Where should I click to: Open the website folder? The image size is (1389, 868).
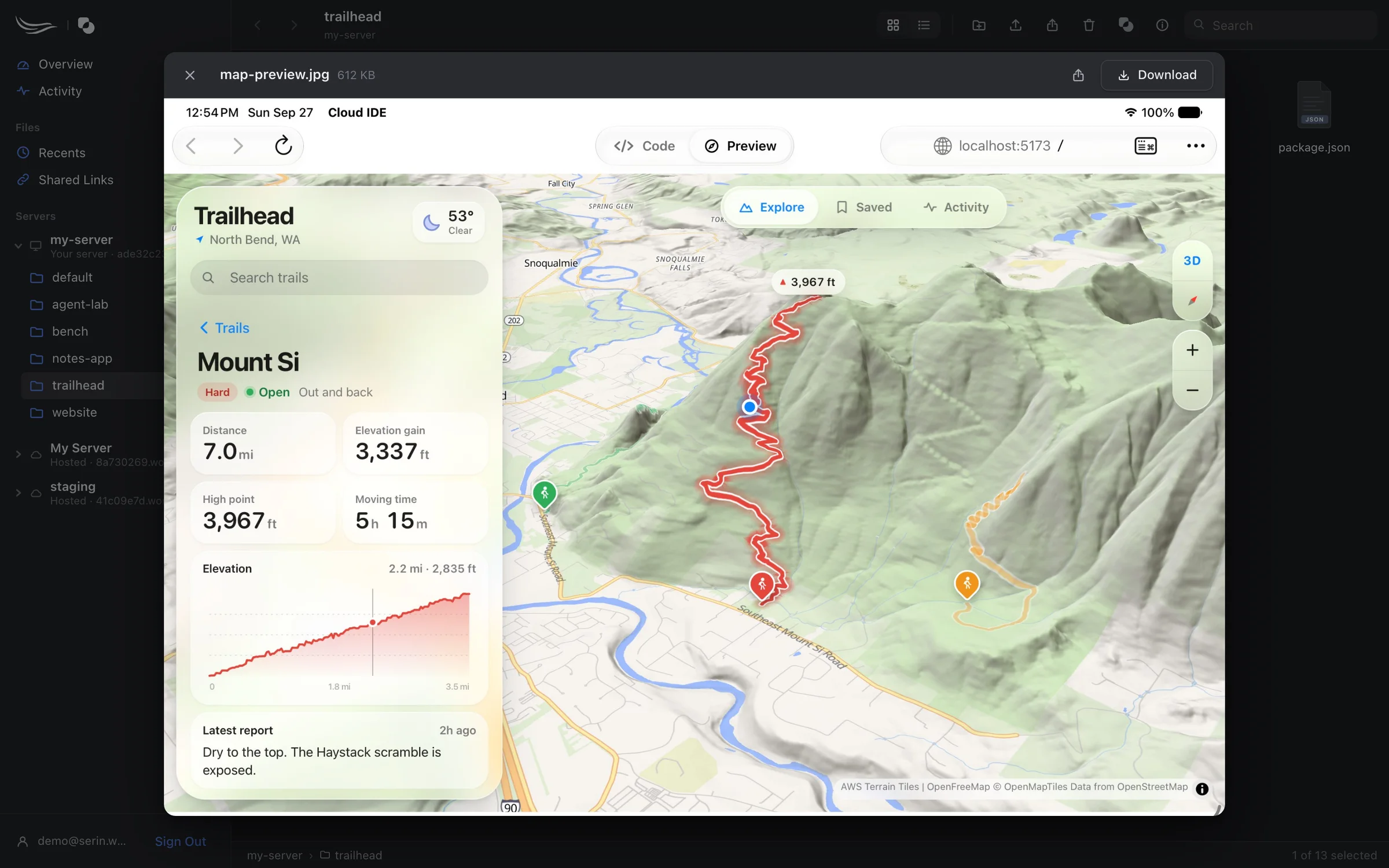[75, 413]
